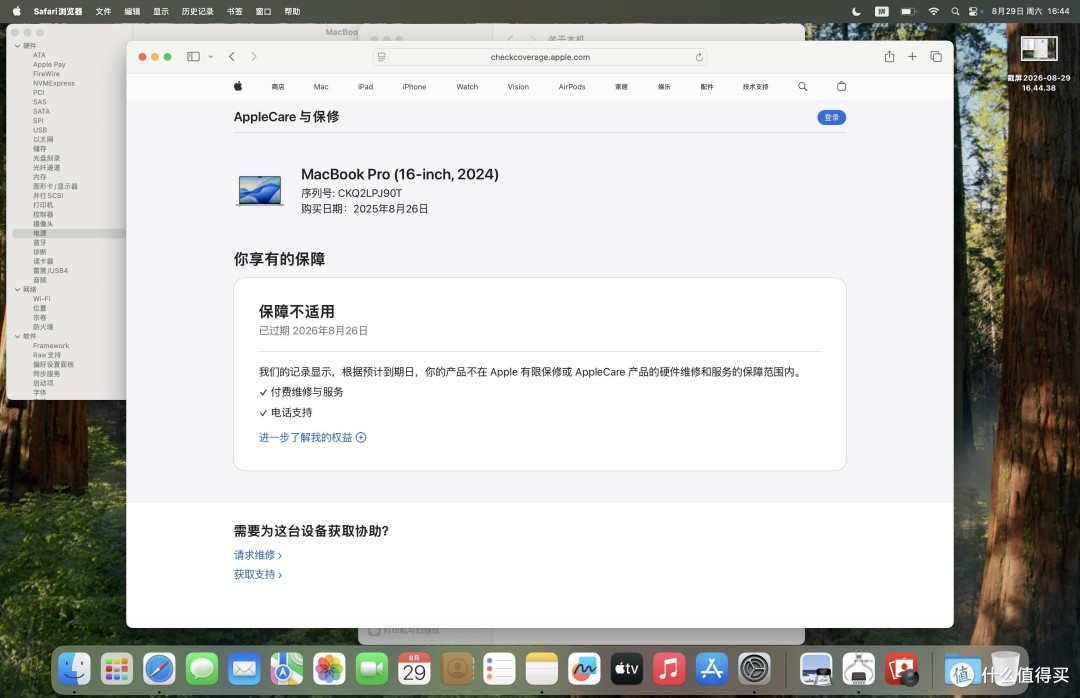1080x698 pixels.
Task: Click the Wi-Fi icon in menu bar
Action: click(x=933, y=11)
